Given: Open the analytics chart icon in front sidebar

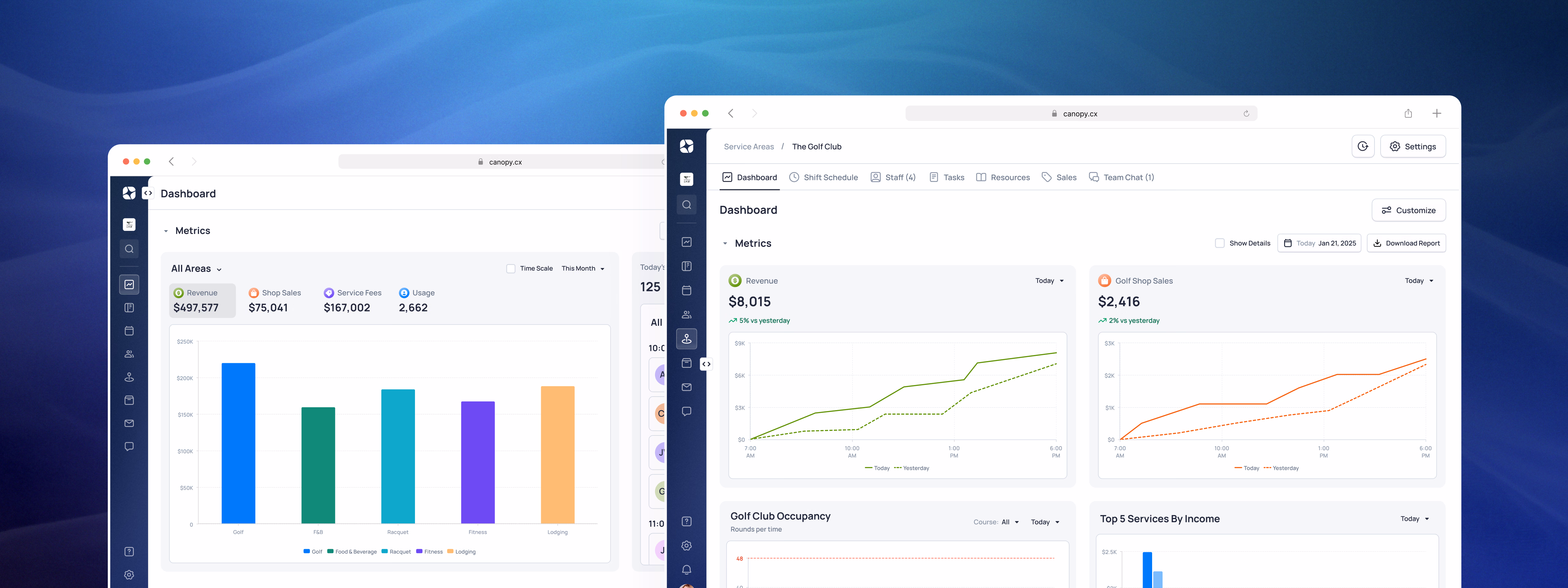Looking at the screenshot, I should coord(687,242).
